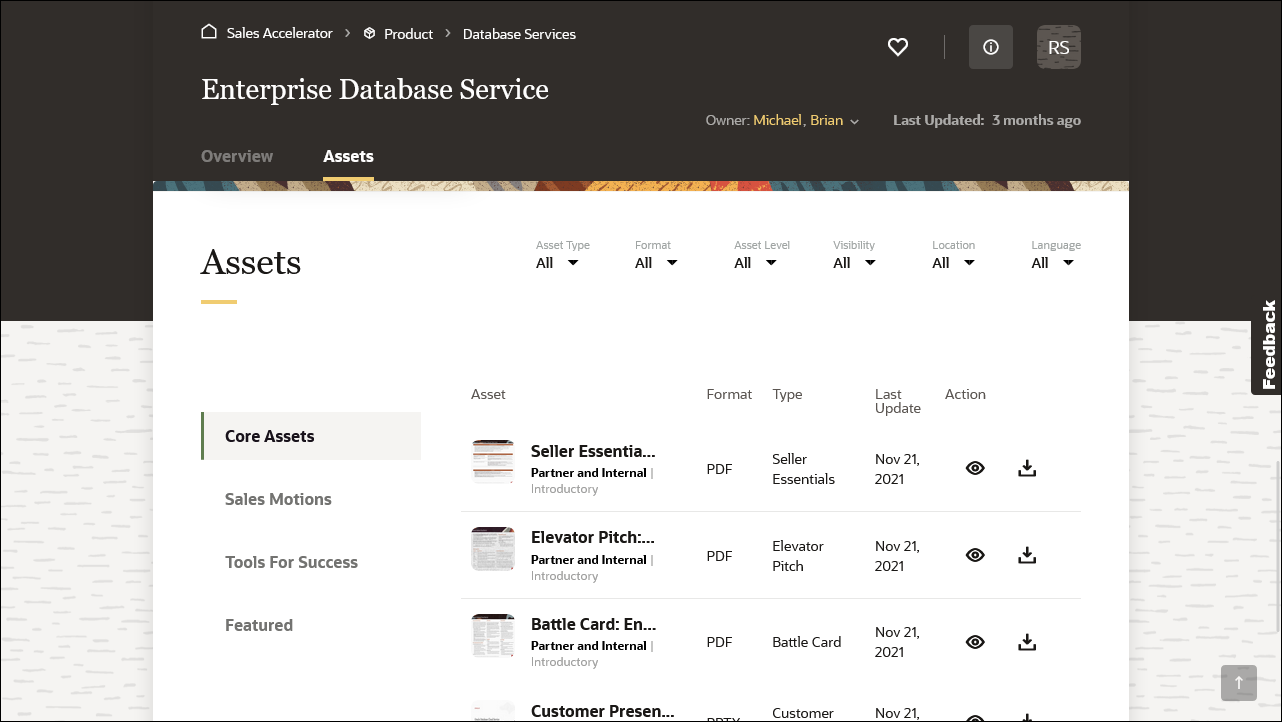
Task: Click the Product breadcrumb icon
Action: [367, 33]
